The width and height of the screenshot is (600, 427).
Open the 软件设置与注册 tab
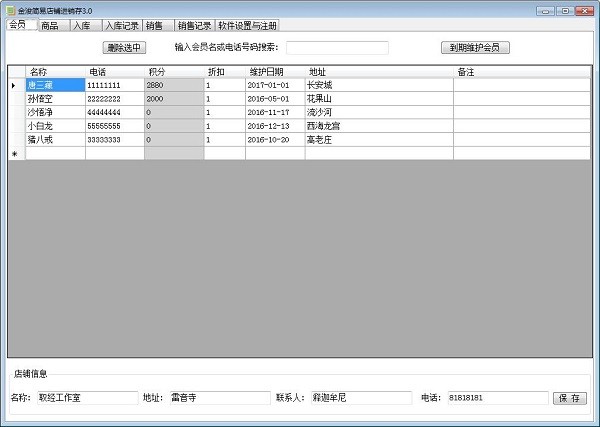[x=247, y=25]
